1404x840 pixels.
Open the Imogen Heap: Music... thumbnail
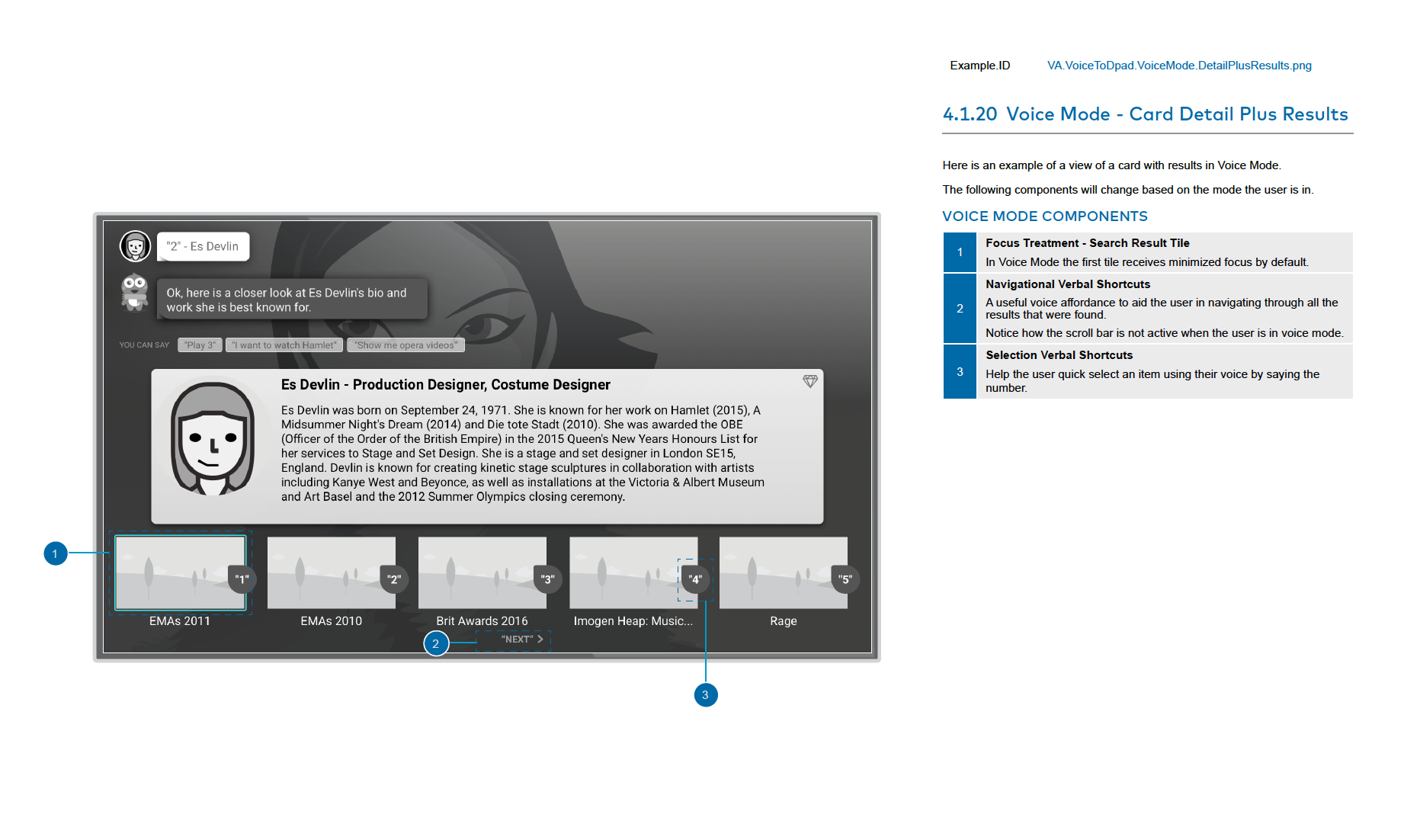(633, 572)
